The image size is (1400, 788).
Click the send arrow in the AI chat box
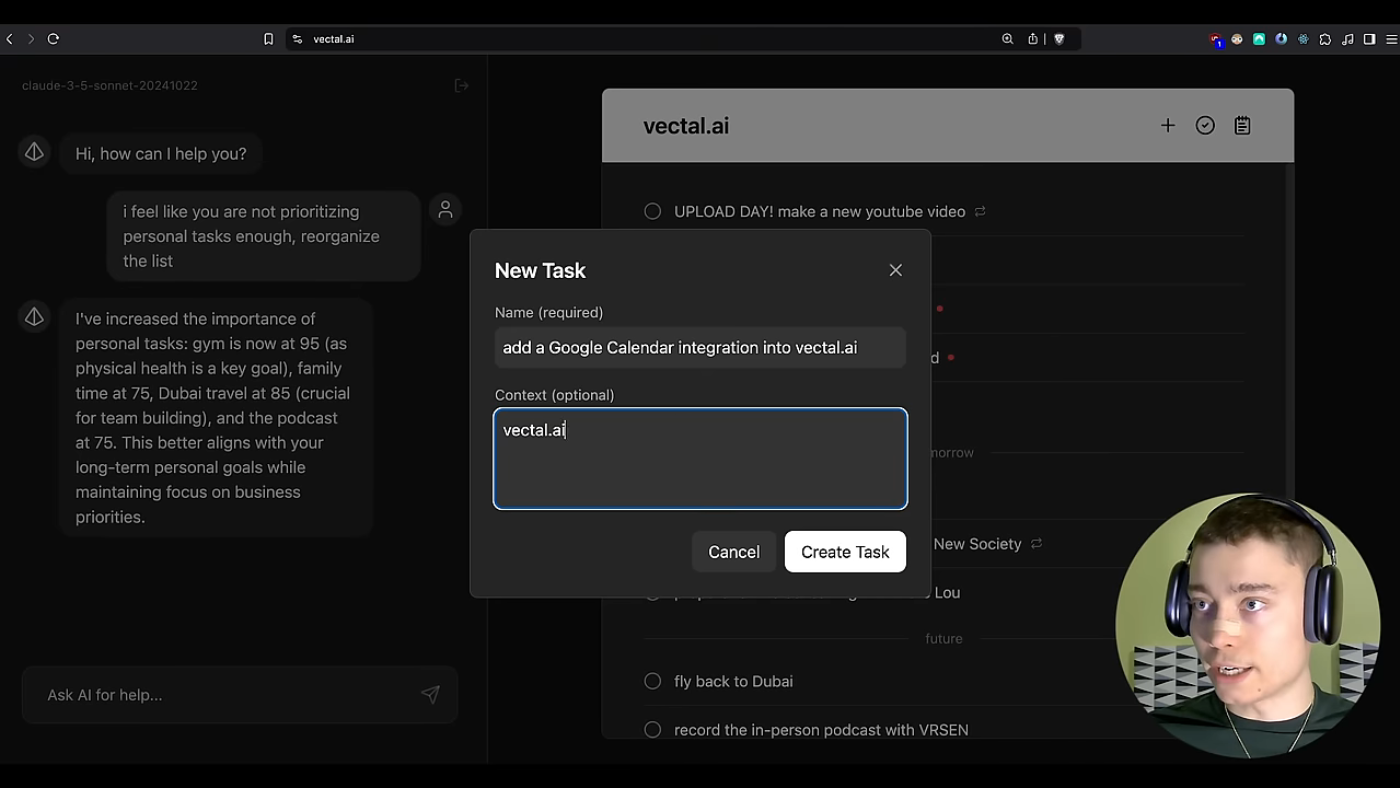[430, 694]
